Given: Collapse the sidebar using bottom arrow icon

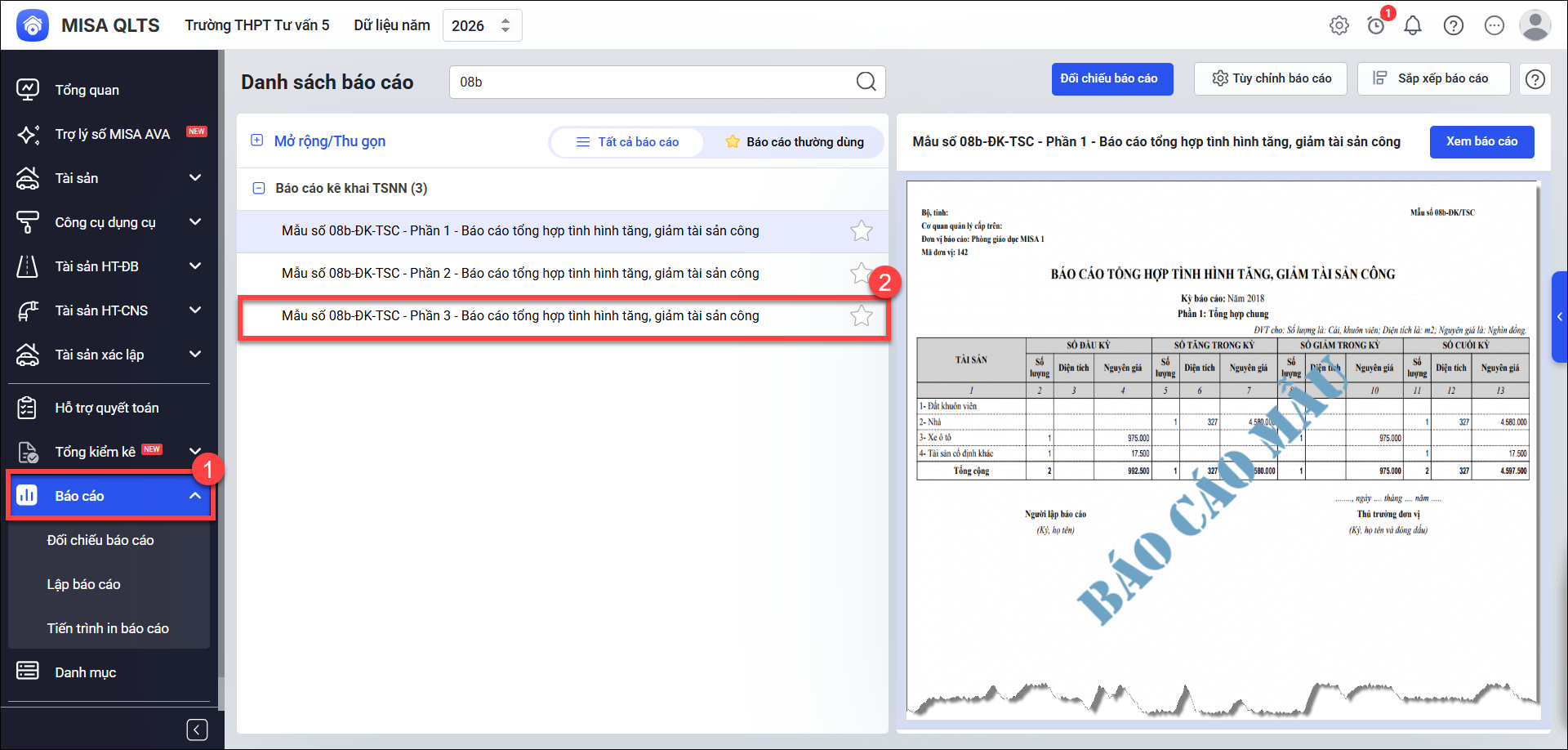Looking at the screenshot, I should point(197,730).
